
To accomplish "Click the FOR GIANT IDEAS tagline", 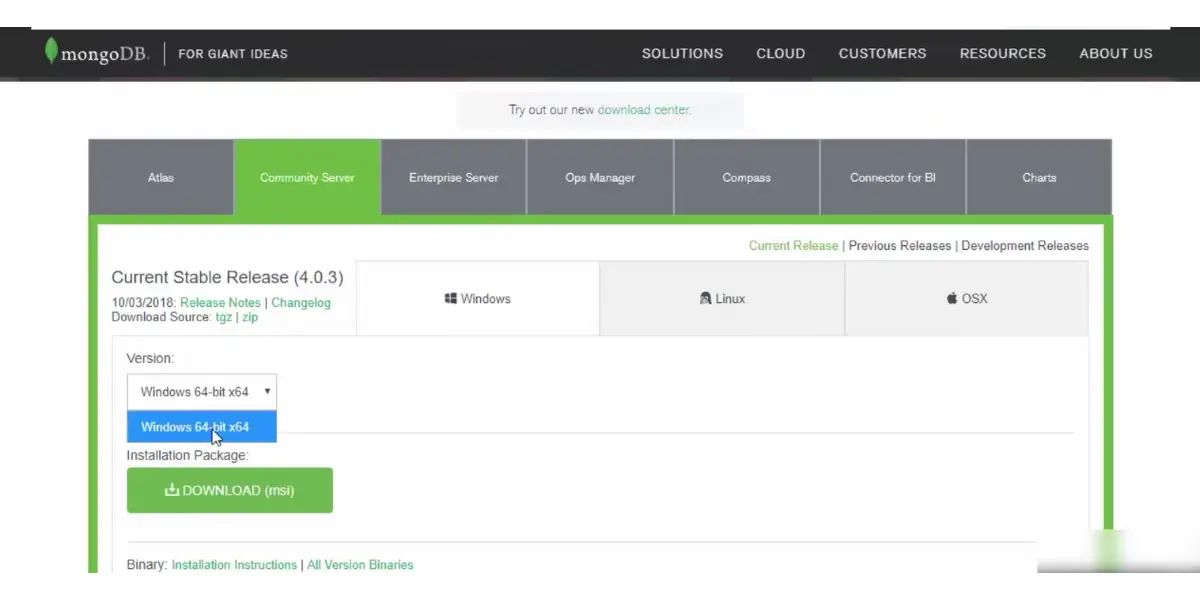I will point(233,54).
